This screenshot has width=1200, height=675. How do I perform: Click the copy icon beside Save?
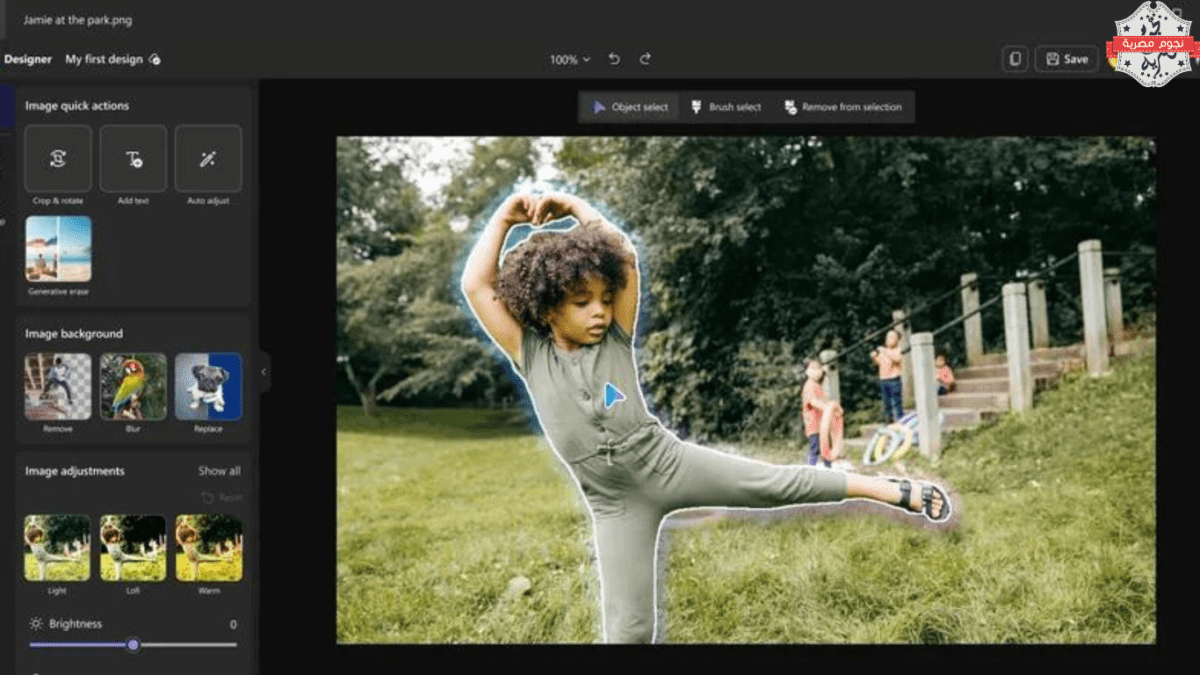point(1015,59)
